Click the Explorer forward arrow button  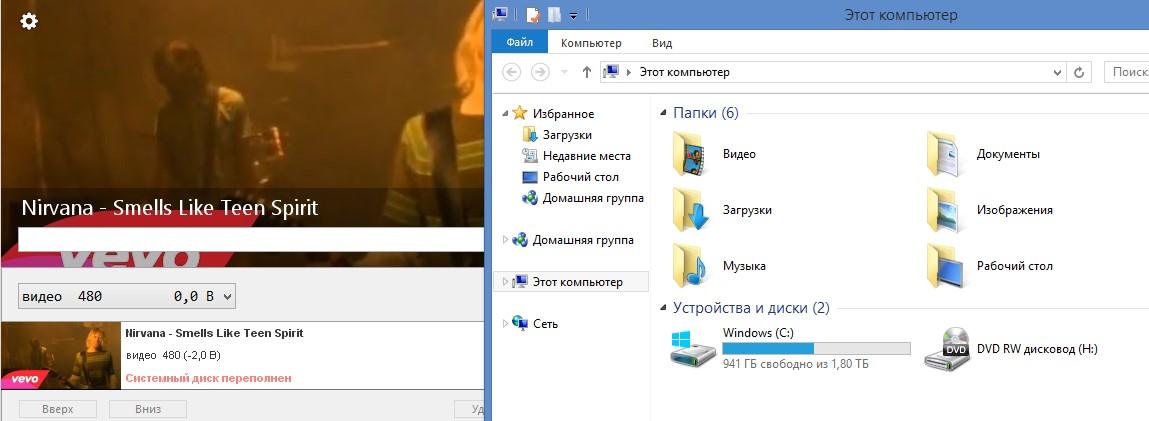tap(540, 72)
